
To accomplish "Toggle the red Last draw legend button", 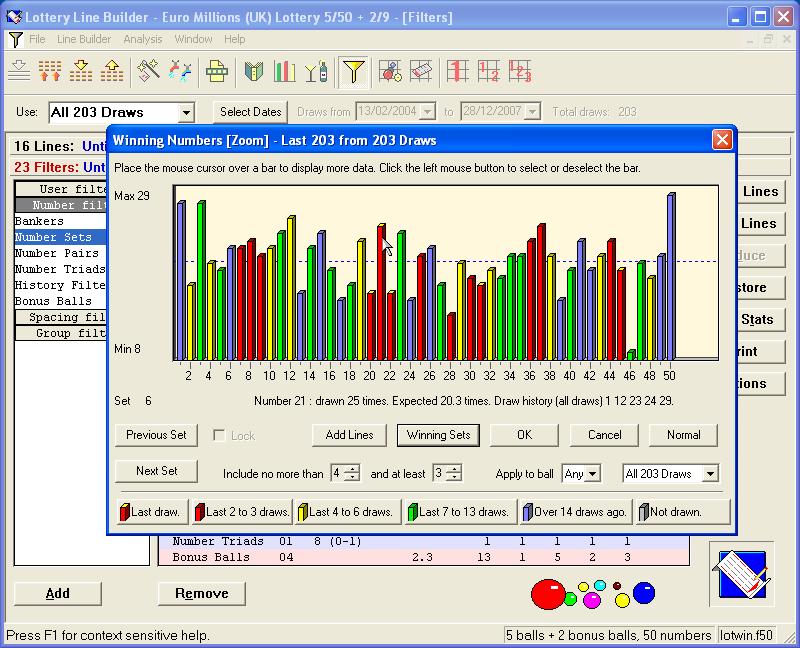I will (x=152, y=511).
